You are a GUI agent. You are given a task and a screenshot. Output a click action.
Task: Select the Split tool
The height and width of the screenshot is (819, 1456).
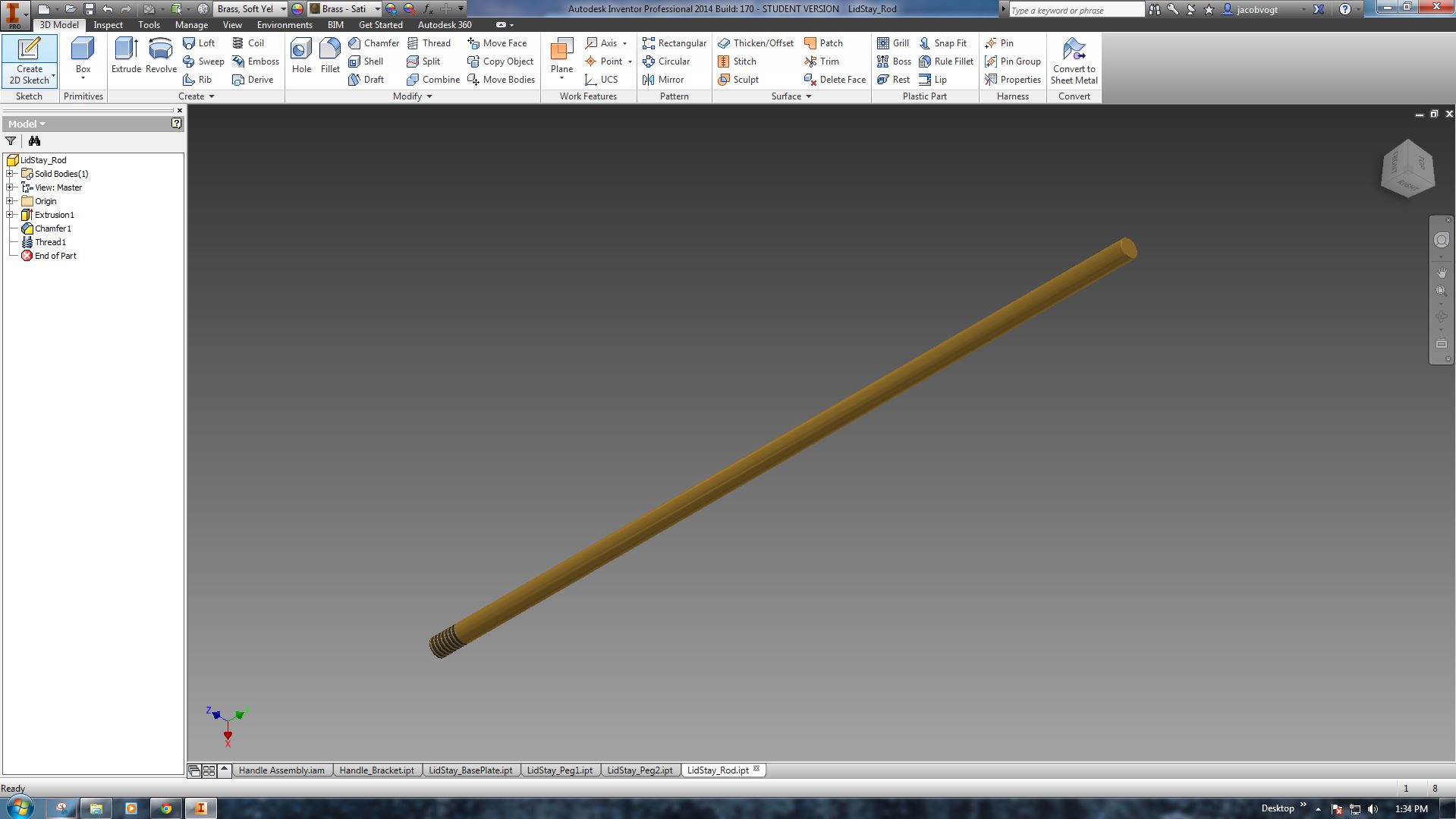[423, 61]
